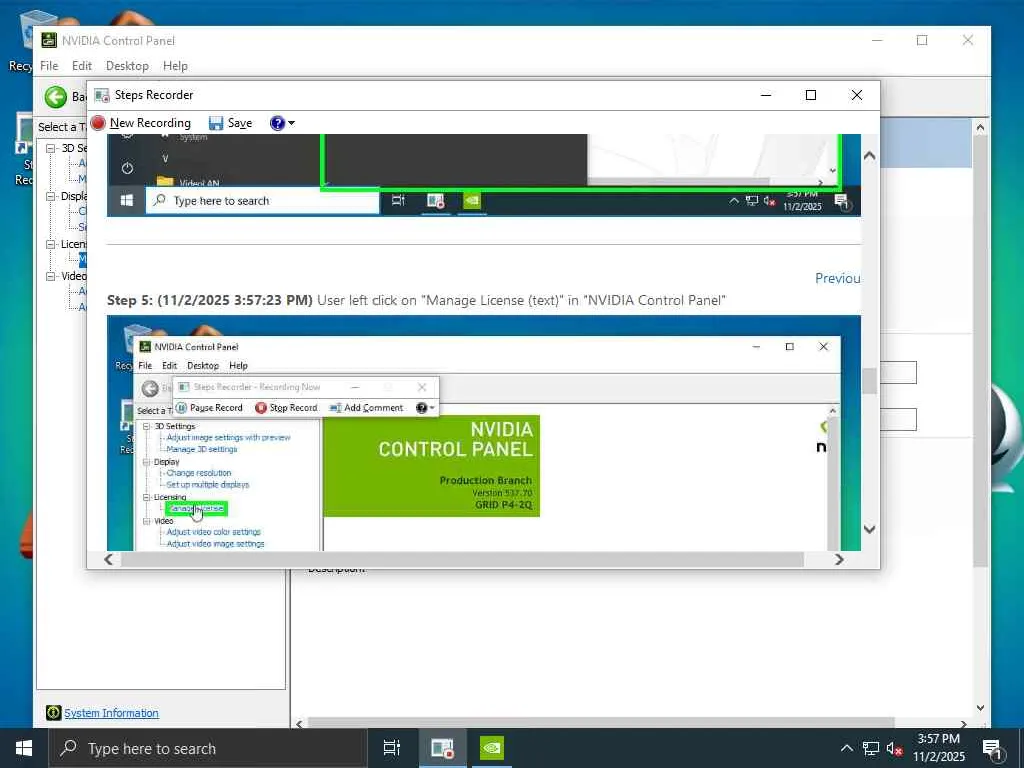Click the taskbar search box

click(x=208, y=748)
